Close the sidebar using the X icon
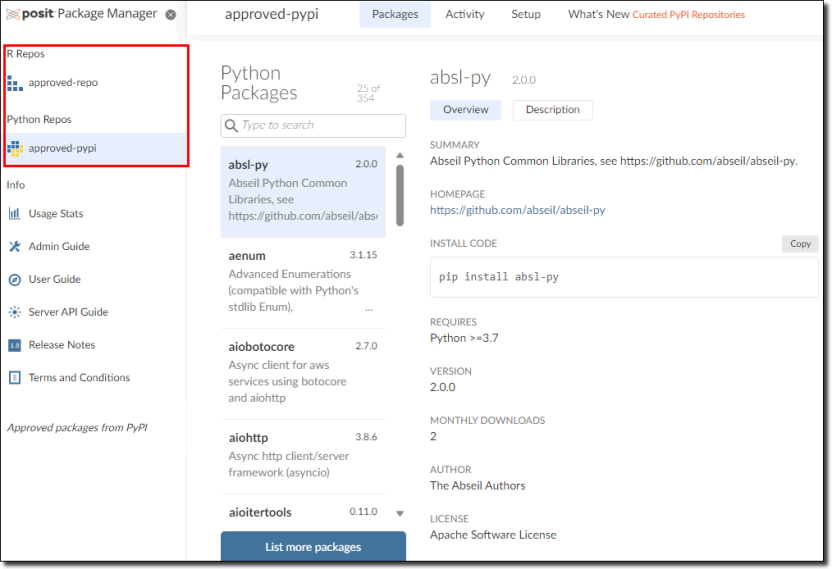This screenshot has width=832, height=569. pyautogui.click(x=170, y=15)
